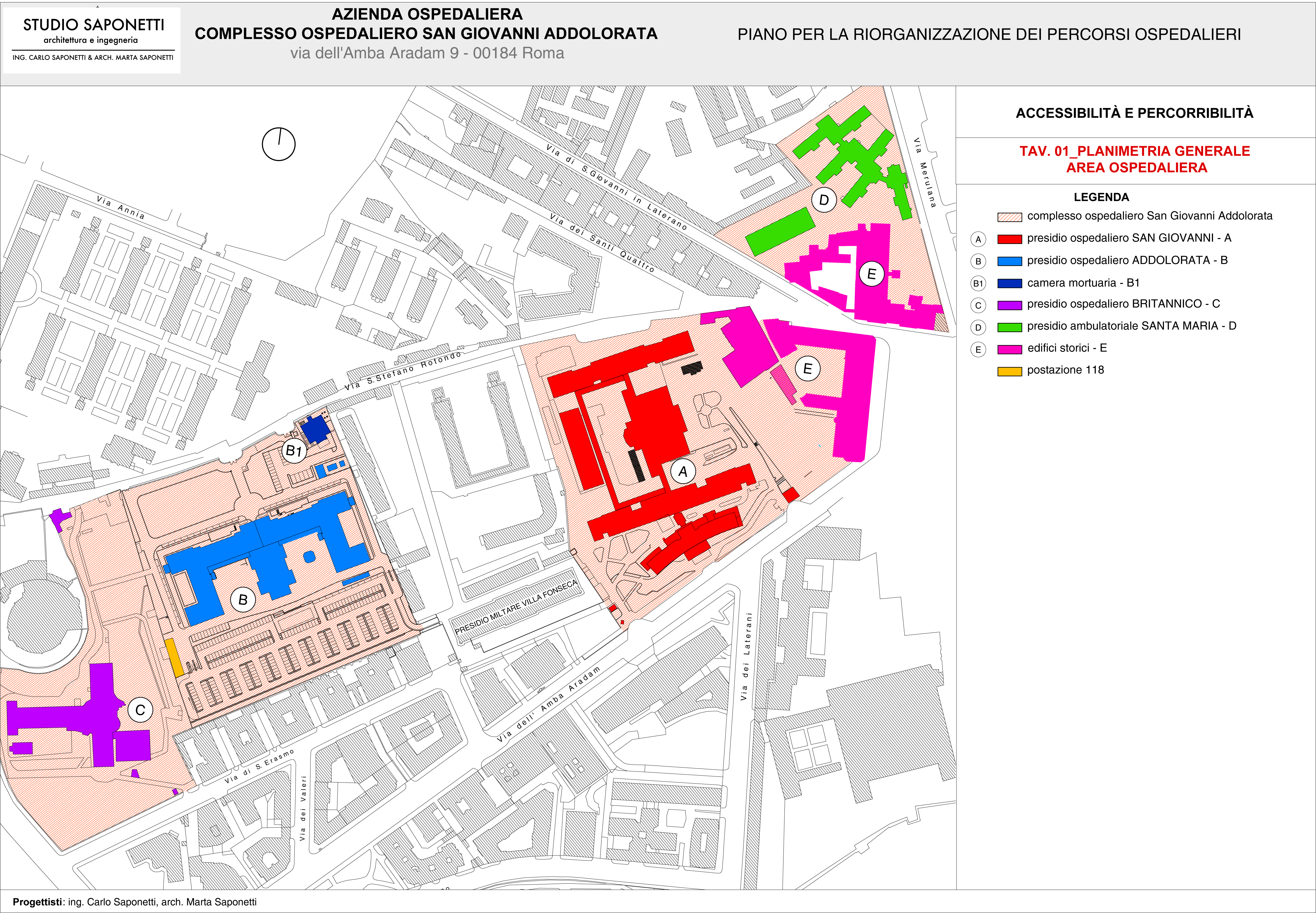Click 'PIANO PER LA RIORGANIZZAZIONE DEI PERCORSI OSPEDALIERI'
This screenshot has width=1316, height=913.
click(989, 34)
